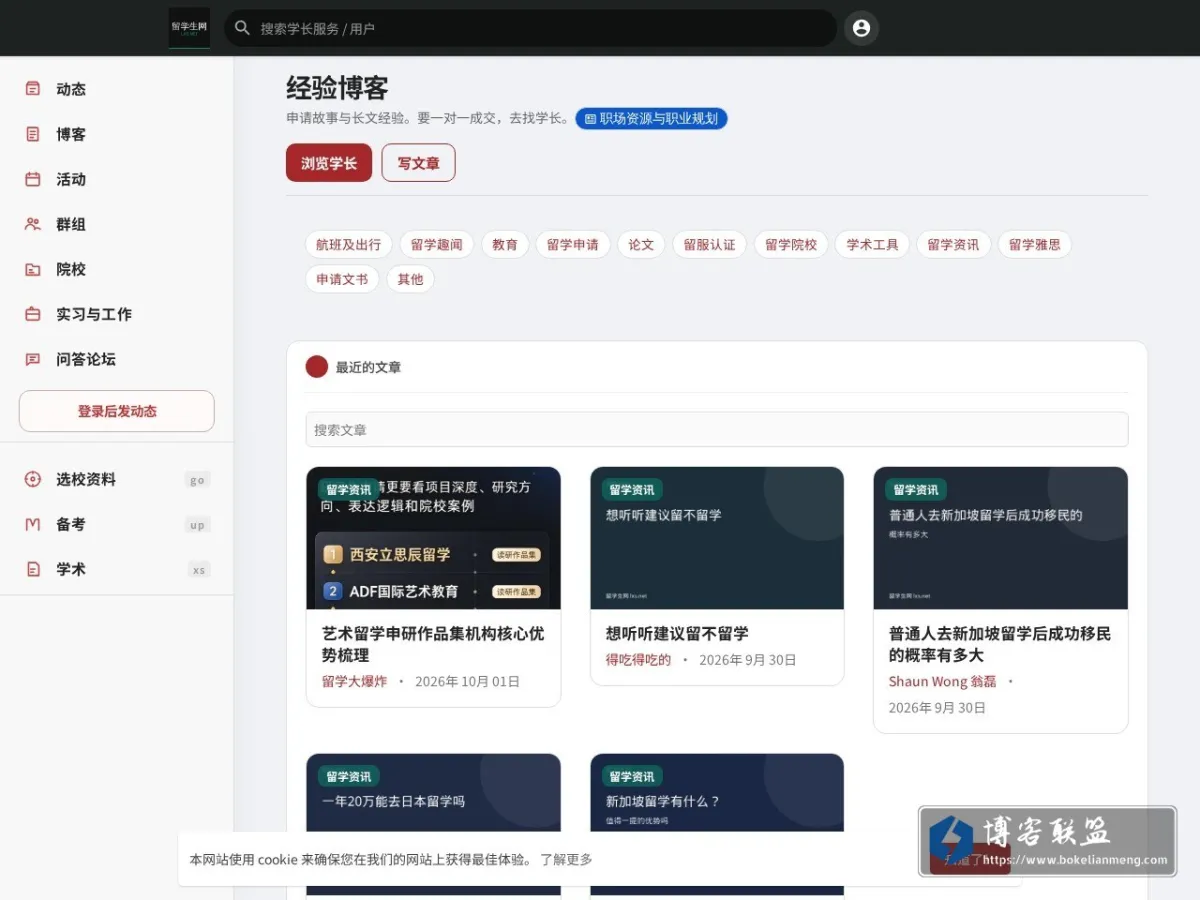Click the 了解更多 cookie link
The height and width of the screenshot is (900, 1200).
click(x=566, y=859)
